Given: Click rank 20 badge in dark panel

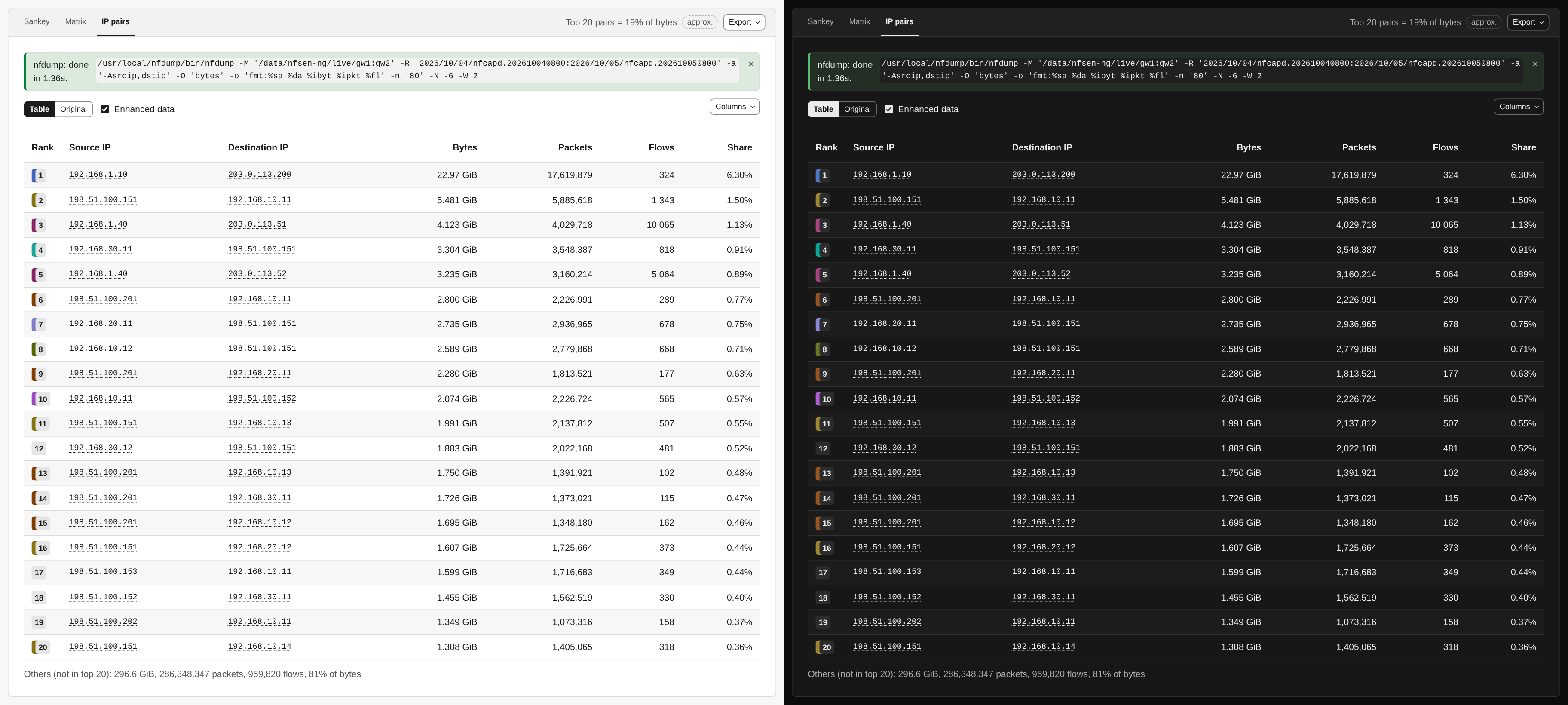Looking at the screenshot, I should coord(824,647).
